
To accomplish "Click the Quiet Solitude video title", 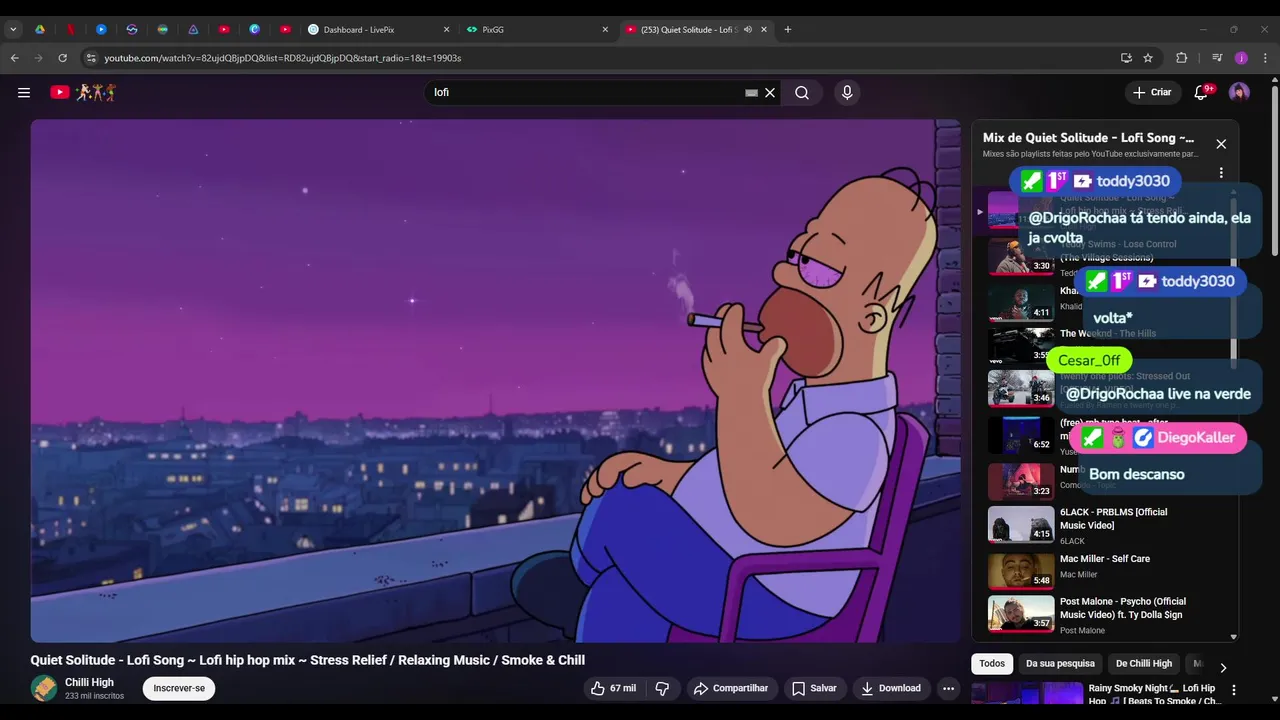I will click(x=308, y=660).
